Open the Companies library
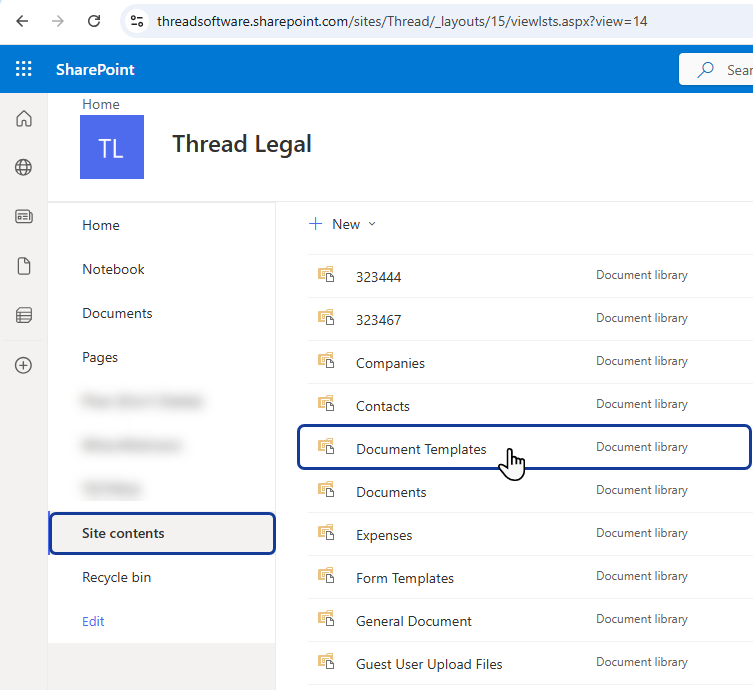The width and height of the screenshot is (753, 690). 390,363
